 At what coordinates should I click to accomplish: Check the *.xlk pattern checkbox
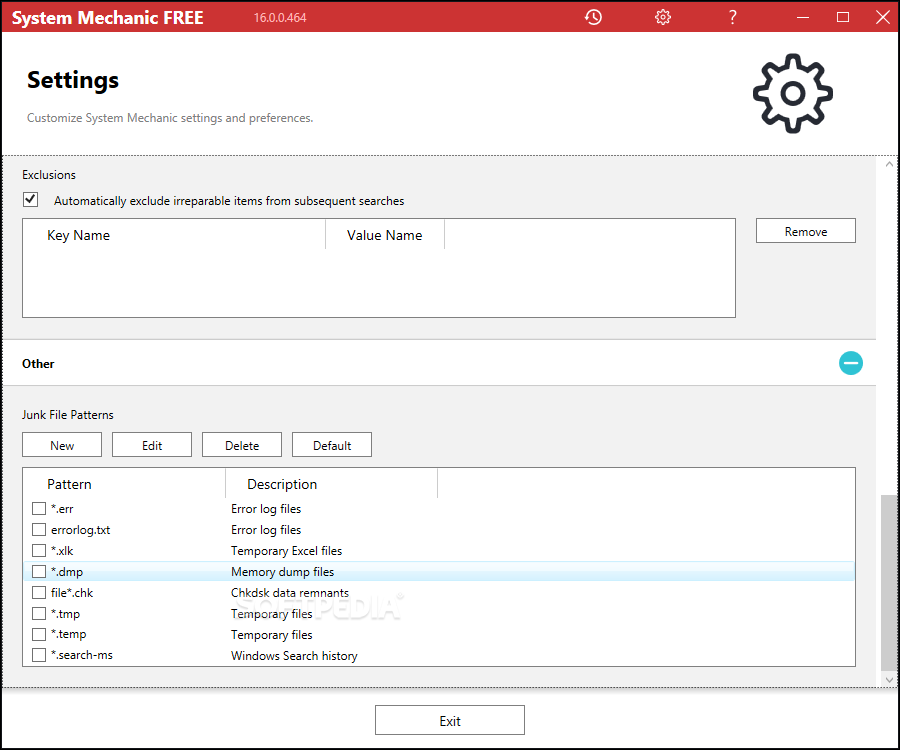pyautogui.click(x=39, y=550)
